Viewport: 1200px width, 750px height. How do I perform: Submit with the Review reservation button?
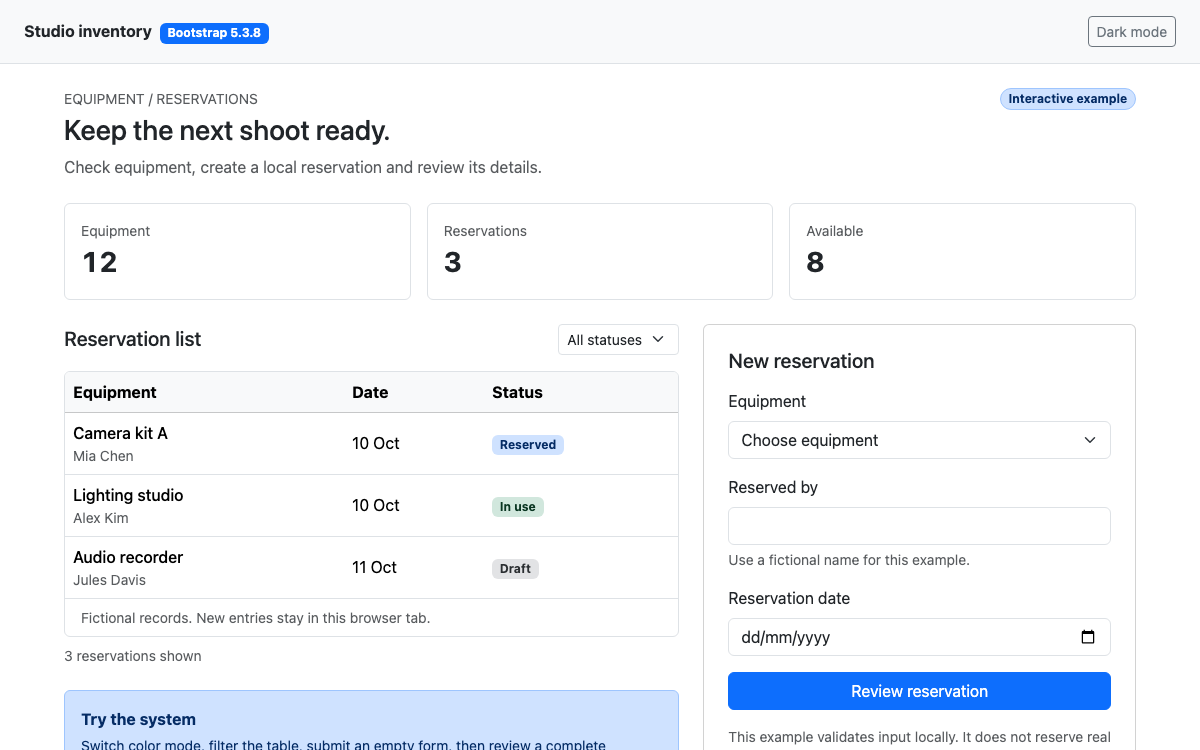919,691
